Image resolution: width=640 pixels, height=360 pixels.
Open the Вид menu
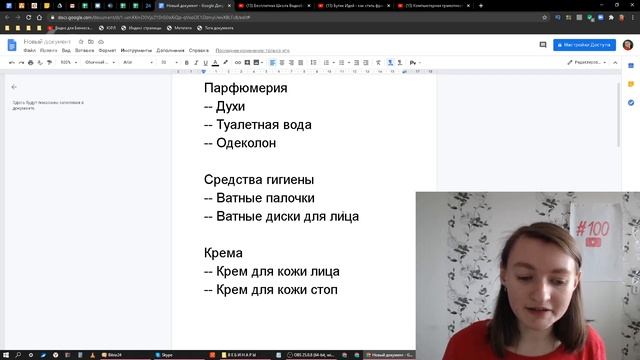coord(66,50)
